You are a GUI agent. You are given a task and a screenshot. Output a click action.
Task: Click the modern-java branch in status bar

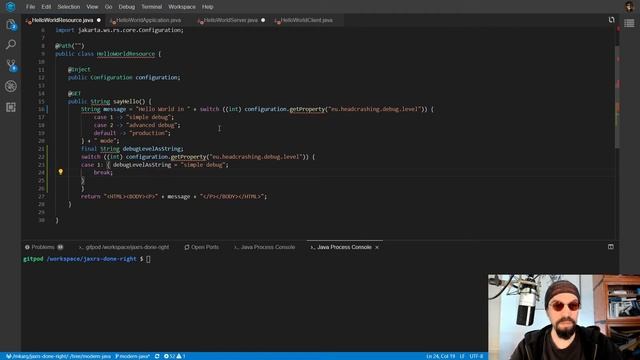pyautogui.click(x=132, y=356)
